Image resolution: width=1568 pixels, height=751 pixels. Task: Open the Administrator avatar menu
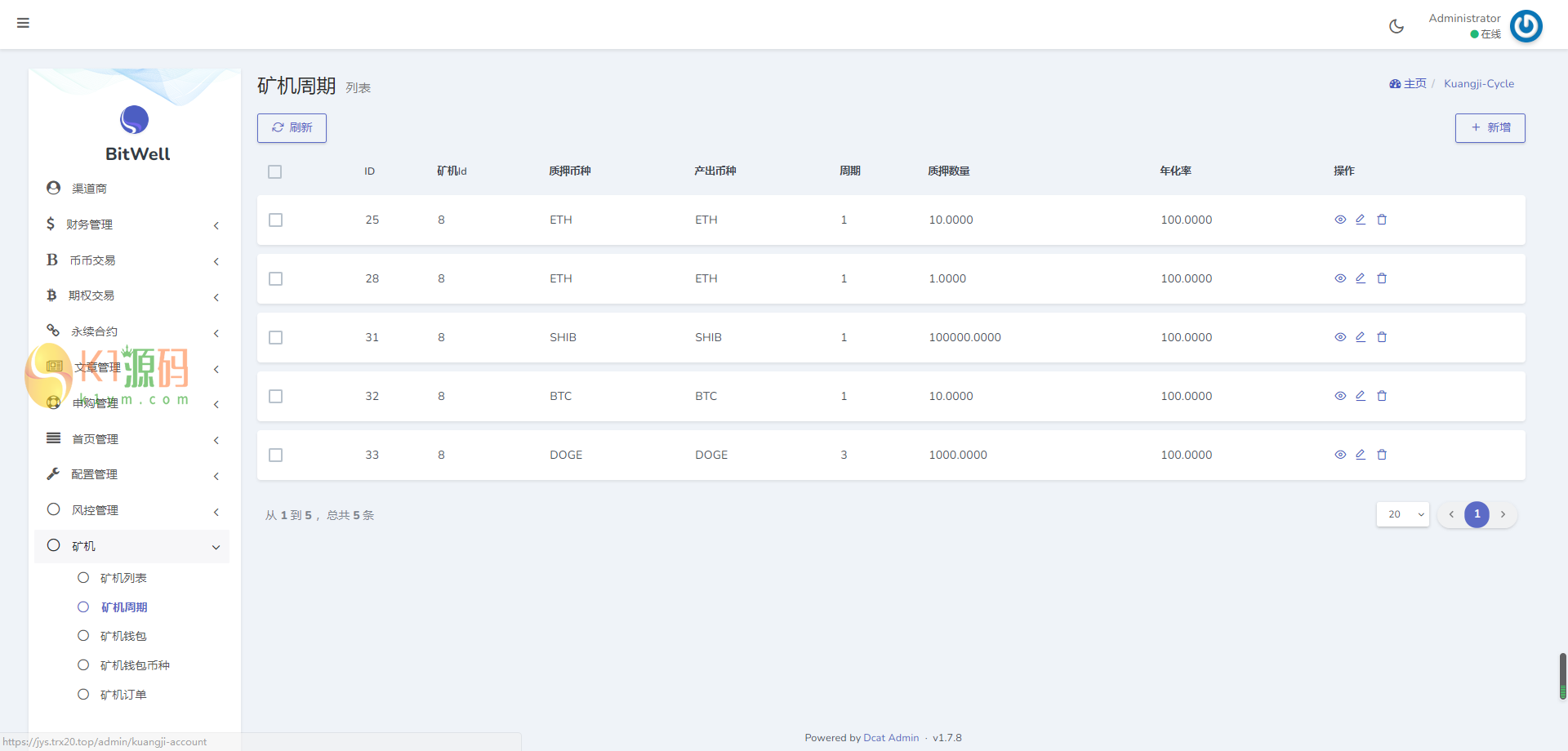point(1526,26)
